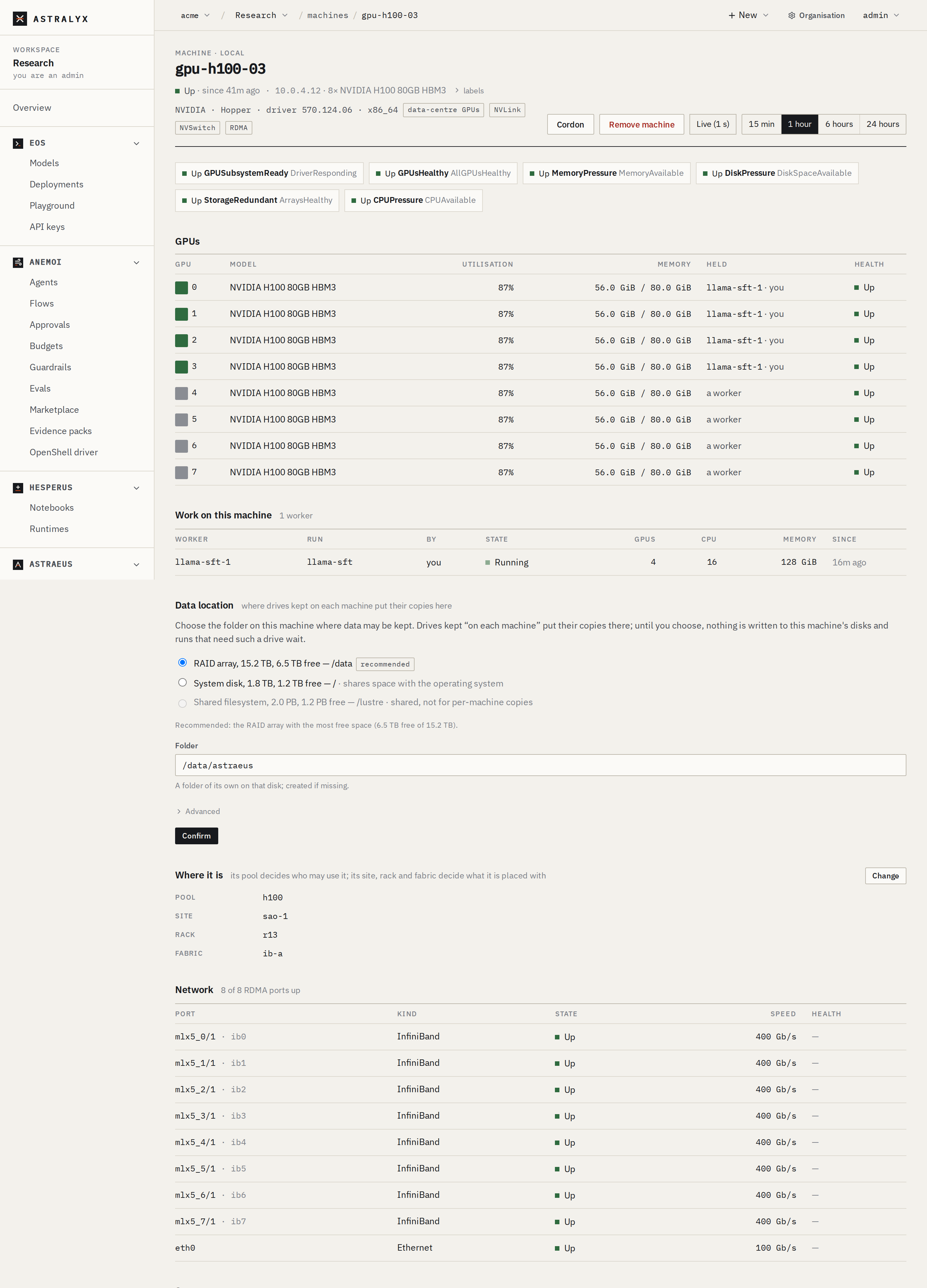Open the Research workspace dropdown

[261, 15]
